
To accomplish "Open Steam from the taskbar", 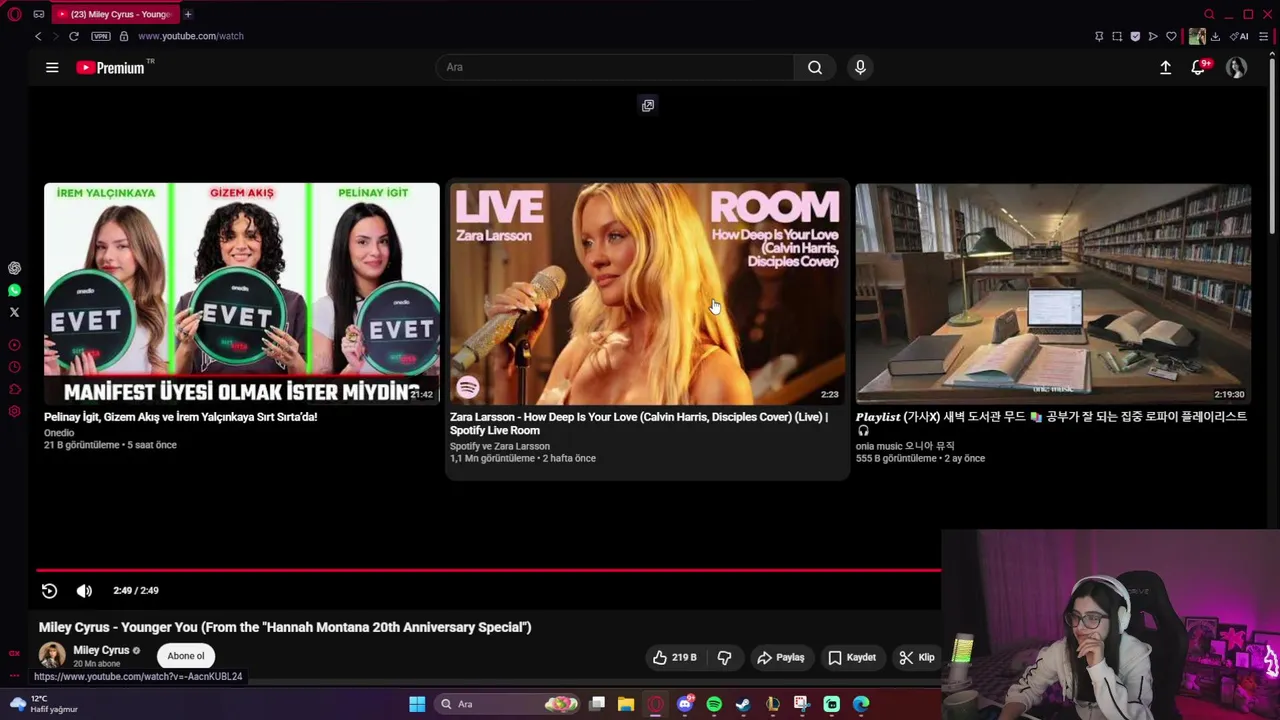I will pos(743,704).
